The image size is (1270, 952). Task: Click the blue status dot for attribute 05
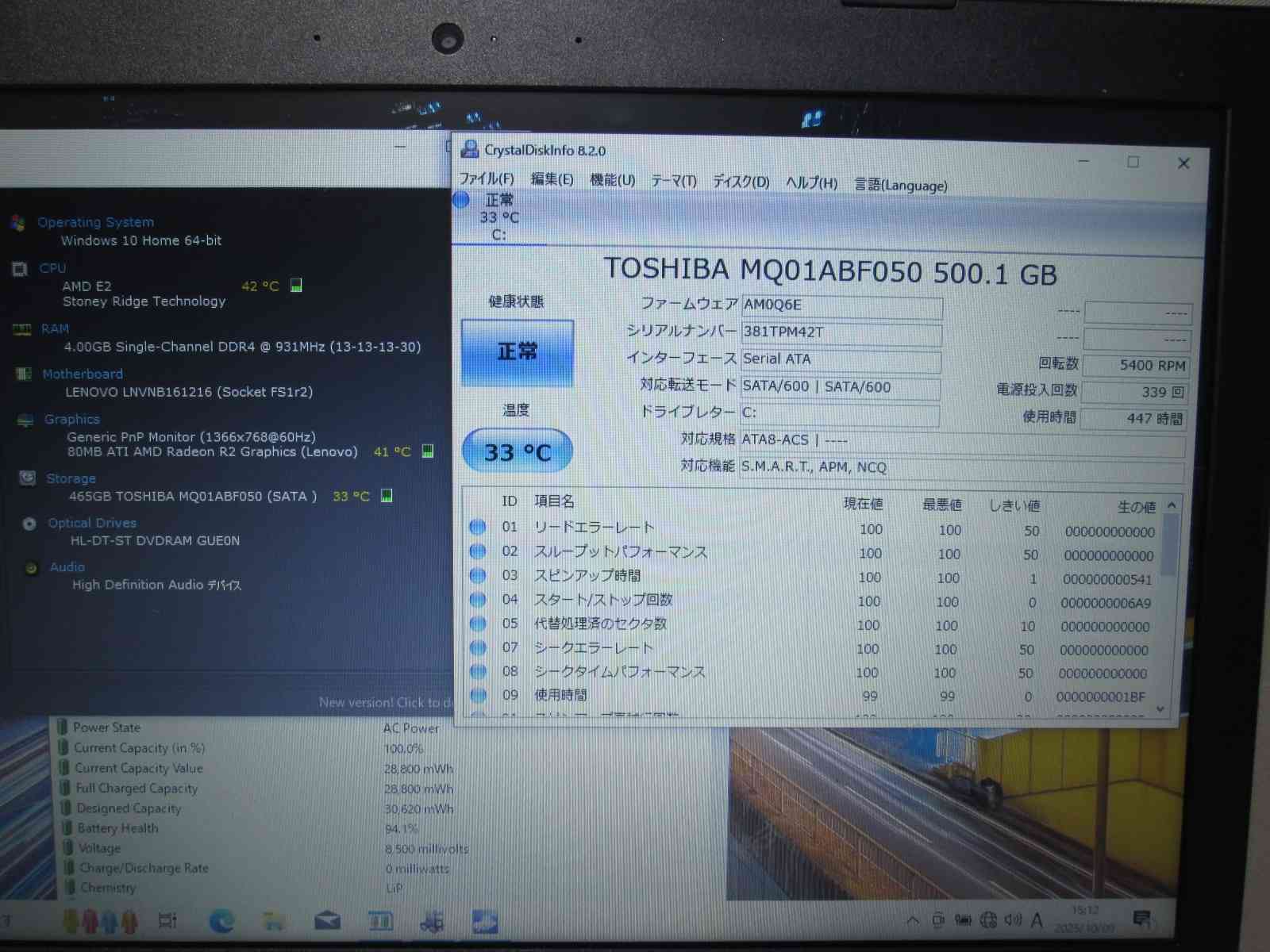(x=478, y=624)
